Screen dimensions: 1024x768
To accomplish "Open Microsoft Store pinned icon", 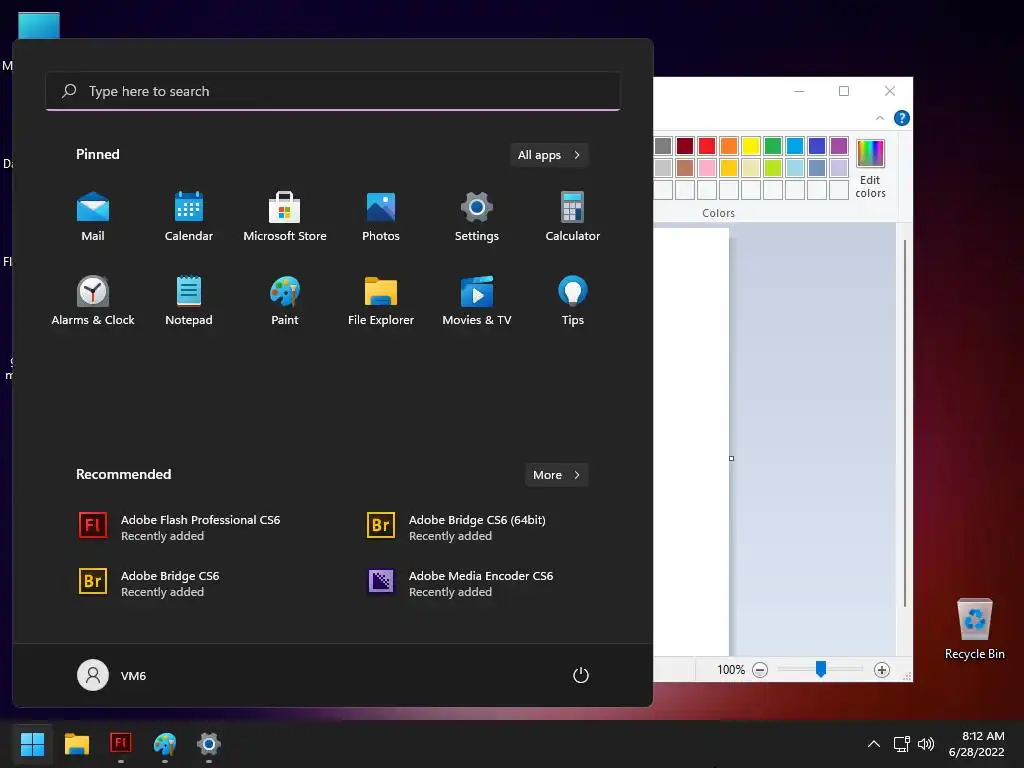I will pyautogui.click(x=285, y=217).
